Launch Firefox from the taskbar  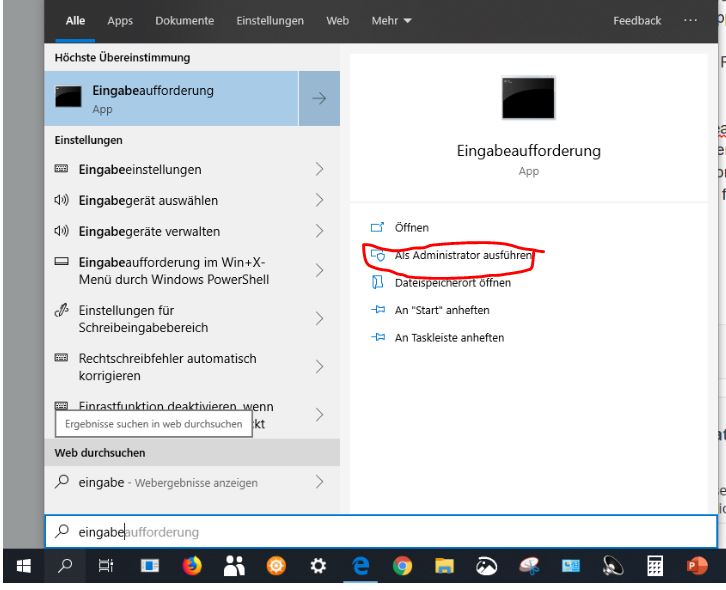coord(192,565)
